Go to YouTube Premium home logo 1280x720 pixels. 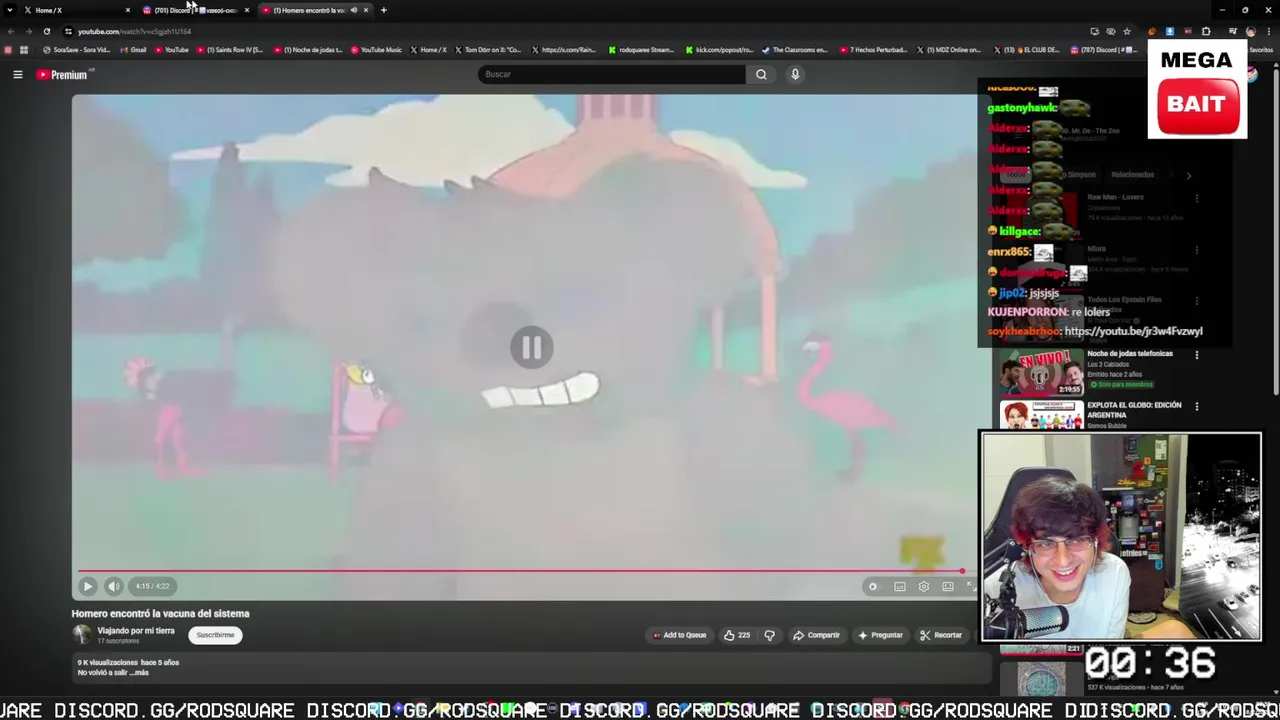[63, 74]
